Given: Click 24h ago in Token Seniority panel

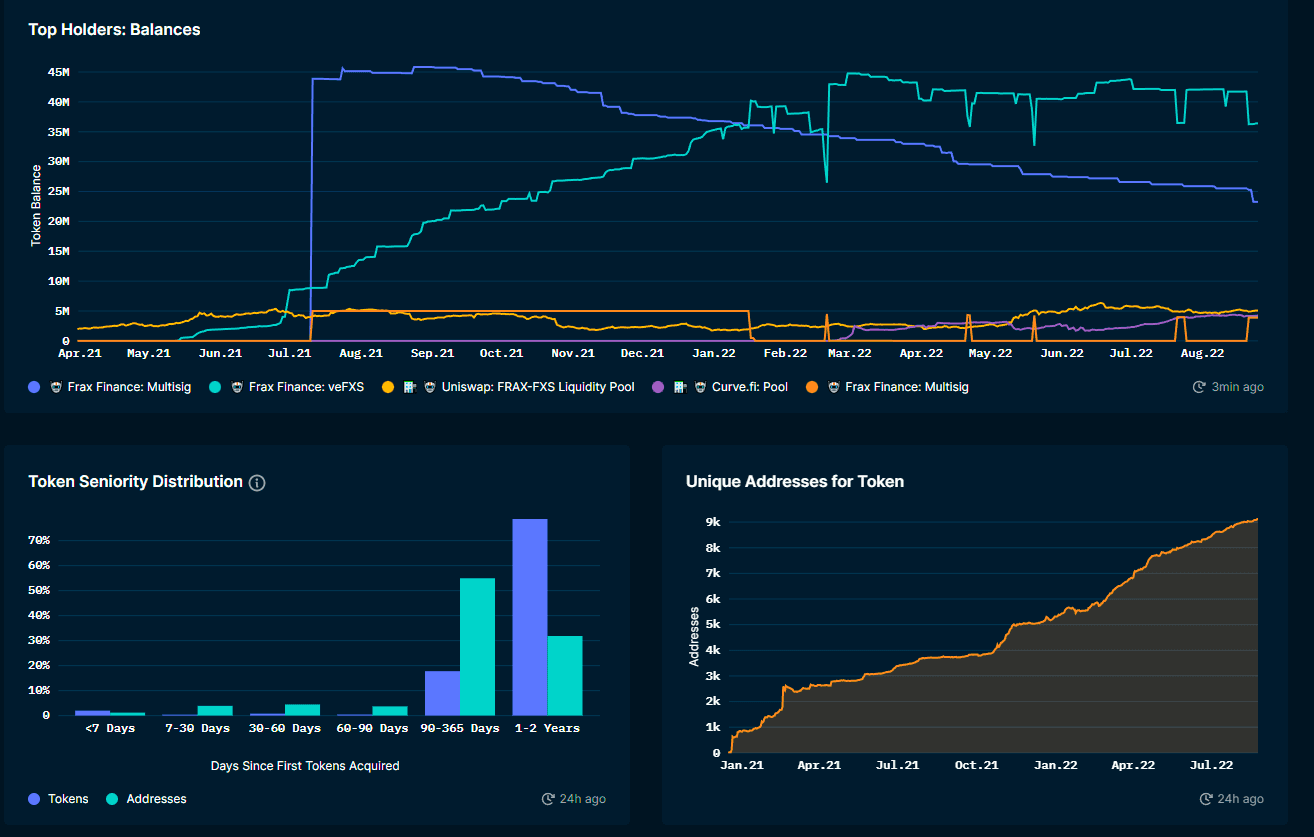Looking at the screenshot, I should [582, 799].
